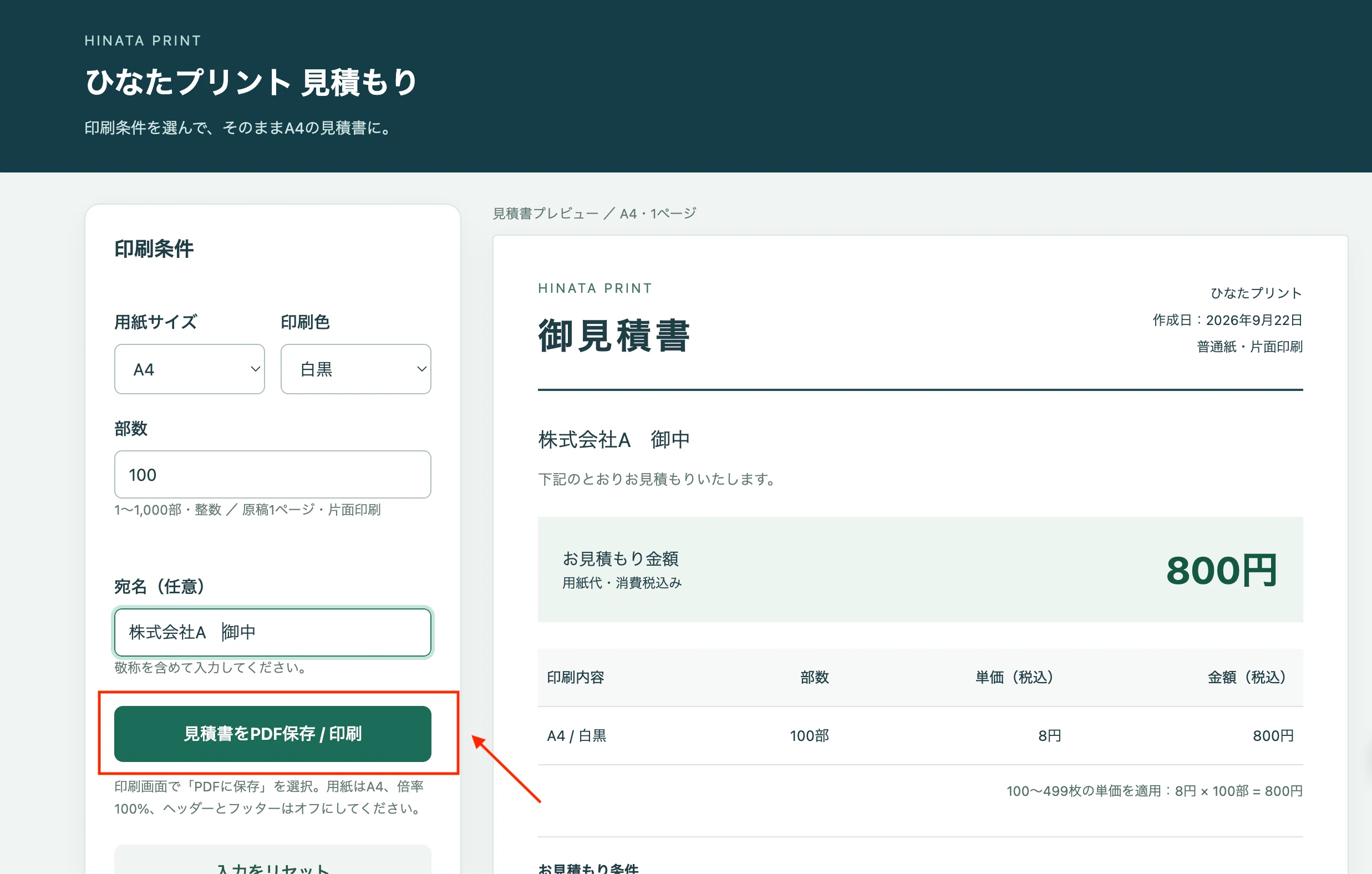Click the 部数 input field showing 100
Screen dimensions: 1372x874
[x=272, y=475]
